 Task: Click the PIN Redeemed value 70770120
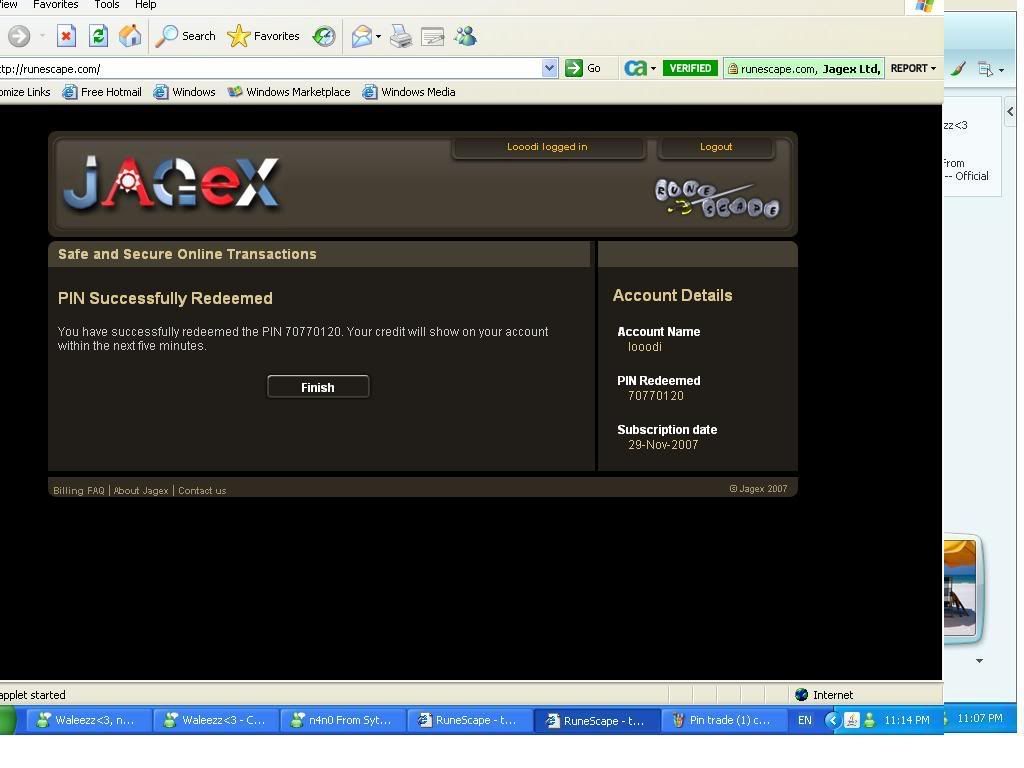point(656,396)
